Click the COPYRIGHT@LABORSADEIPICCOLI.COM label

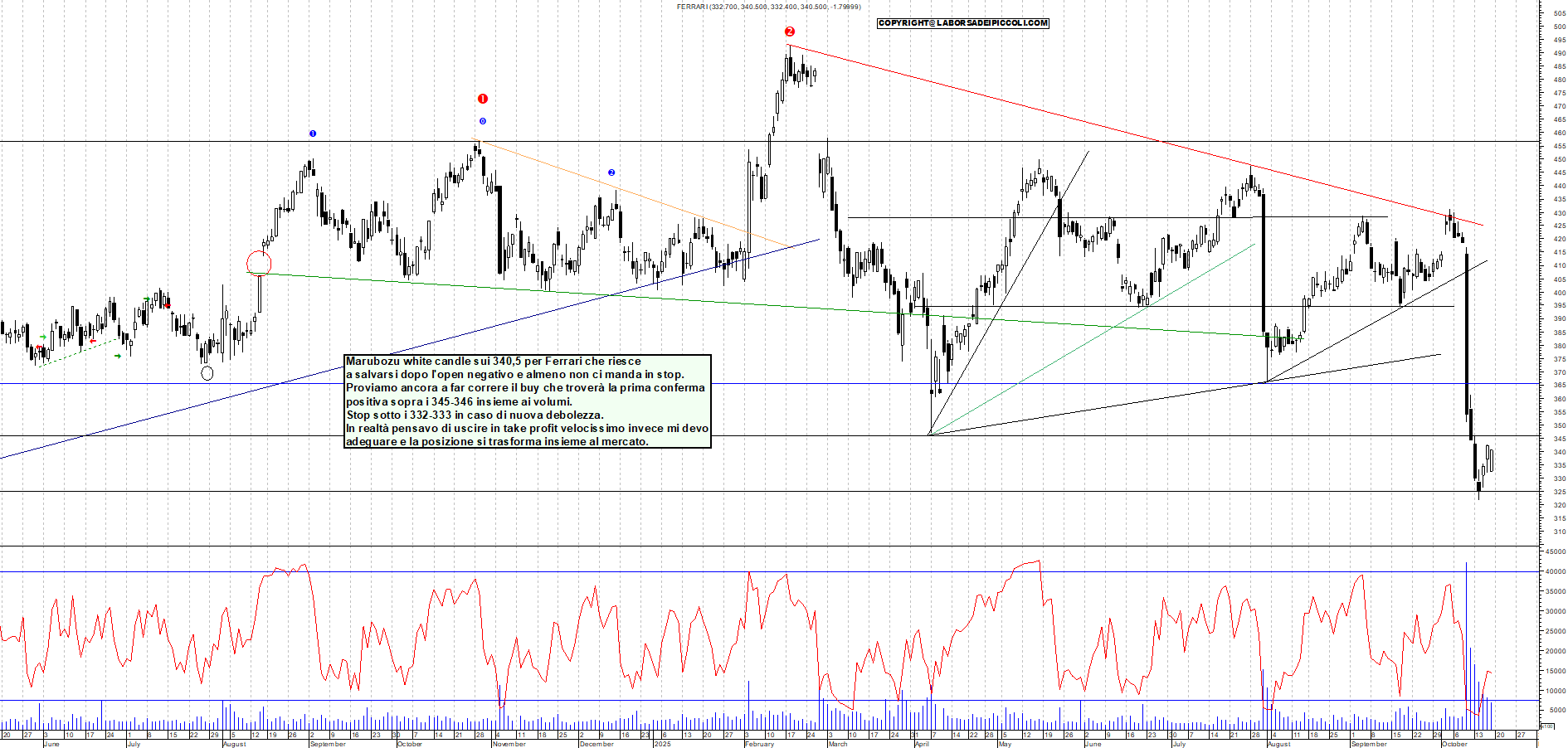click(x=962, y=23)
